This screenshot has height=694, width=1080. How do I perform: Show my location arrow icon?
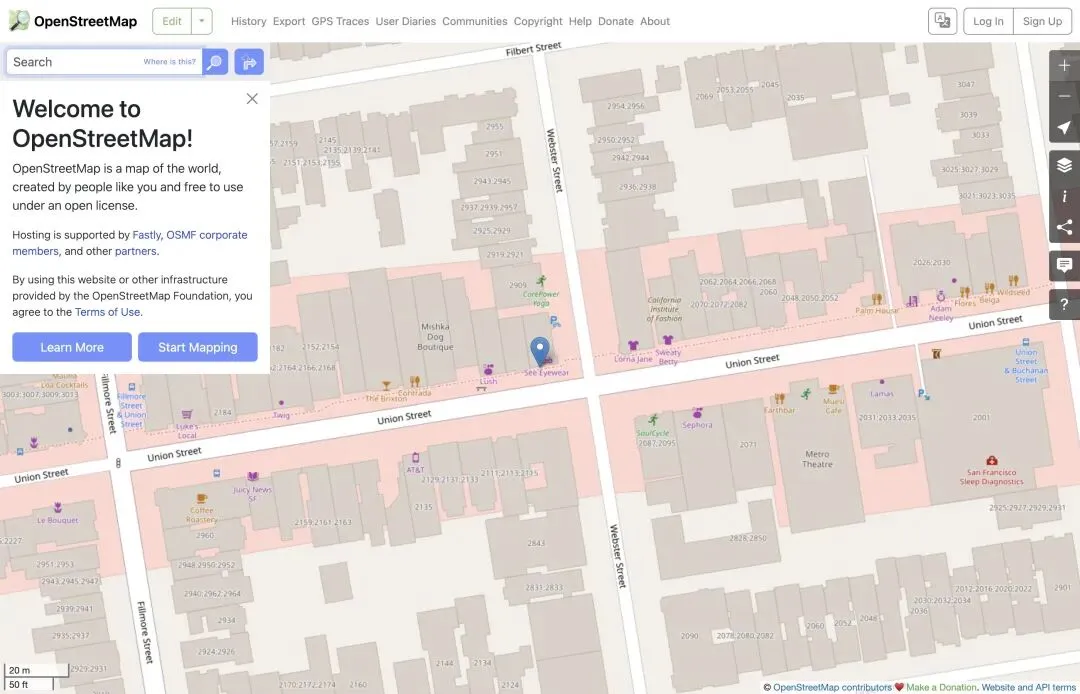(1064, 127)
